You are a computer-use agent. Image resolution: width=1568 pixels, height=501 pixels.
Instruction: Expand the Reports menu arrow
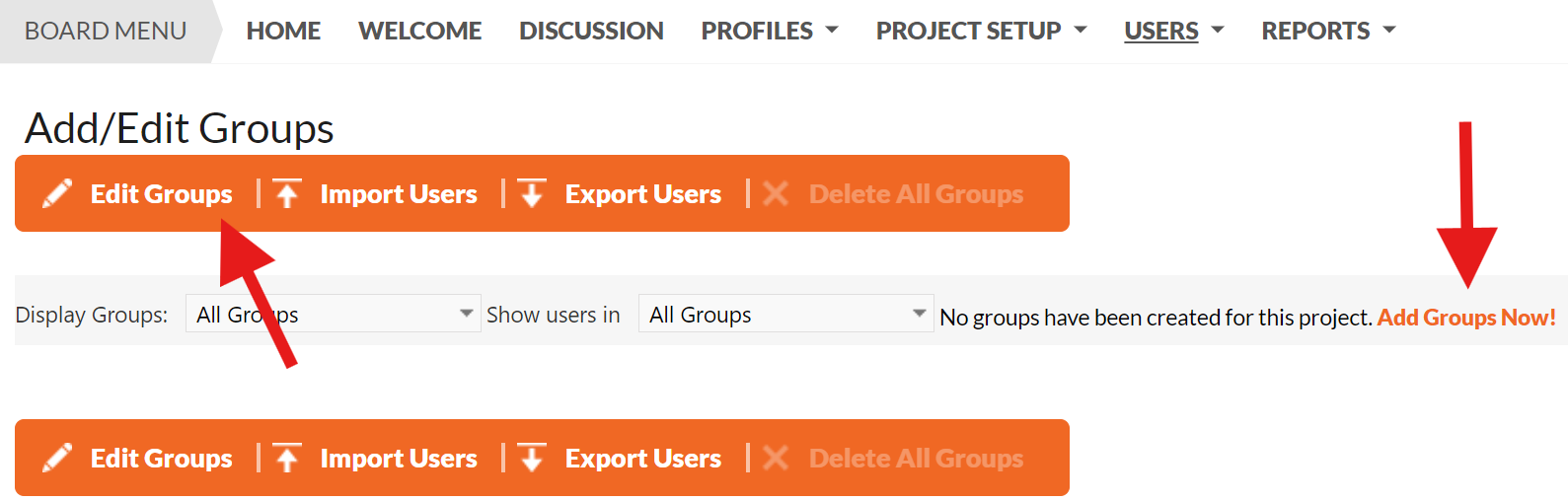1389,31
